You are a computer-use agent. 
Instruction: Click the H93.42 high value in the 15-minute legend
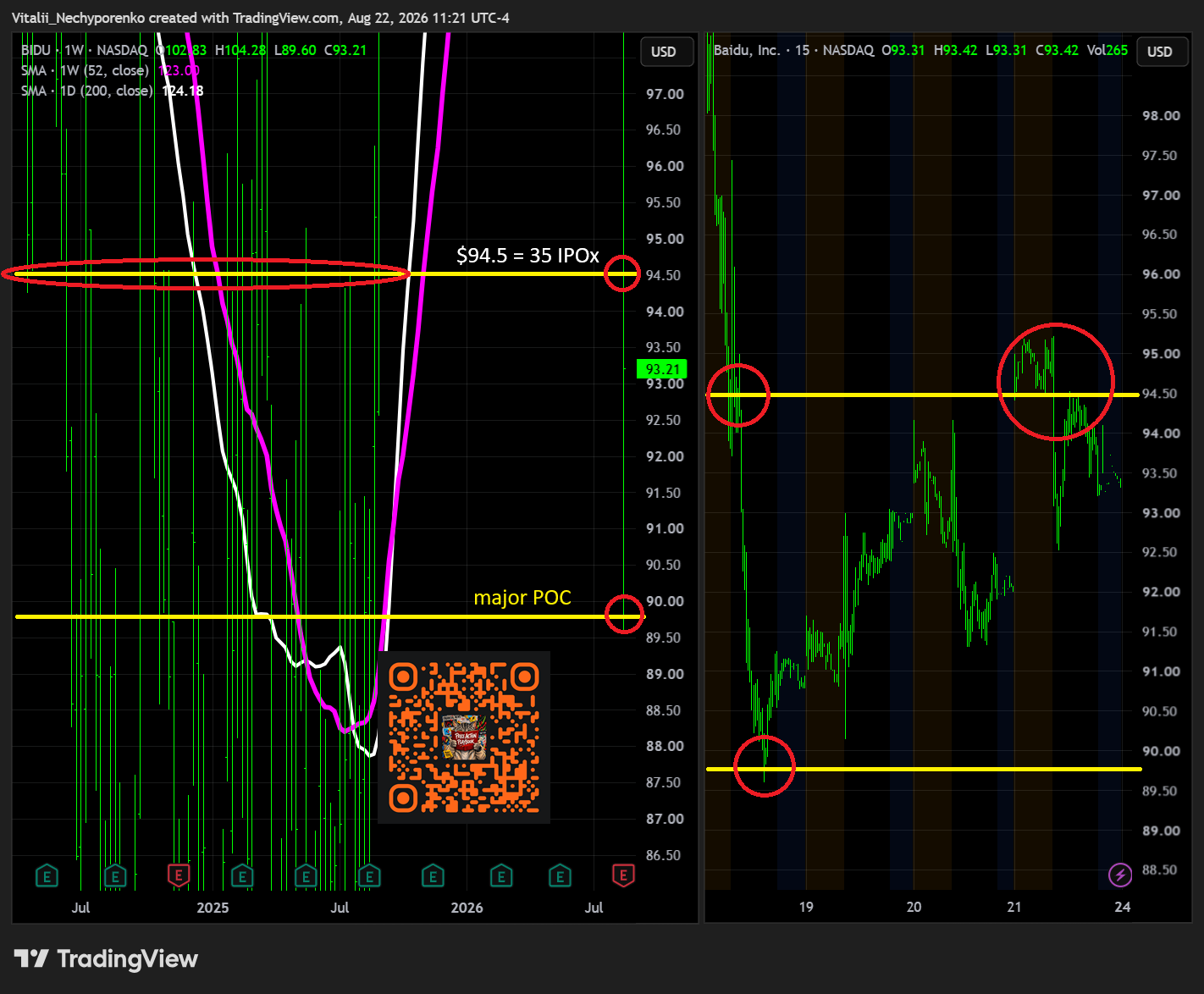coord(956,50)
